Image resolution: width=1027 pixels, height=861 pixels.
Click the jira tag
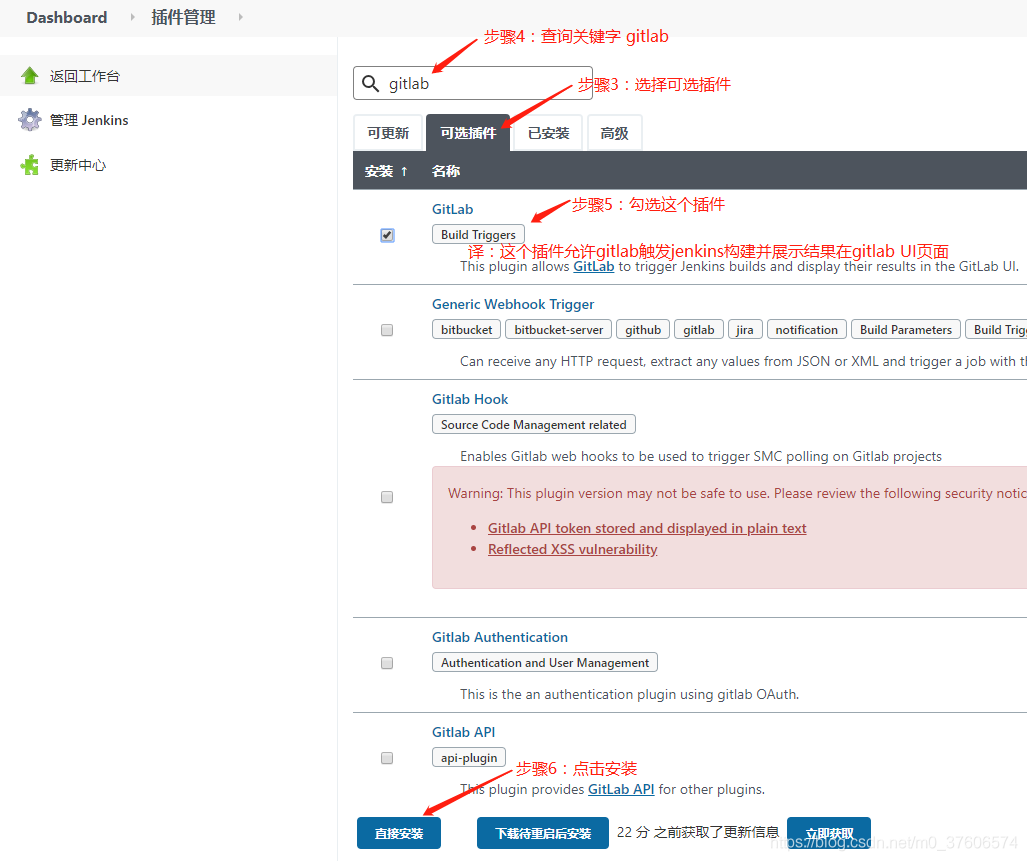[x=745, y=329]
